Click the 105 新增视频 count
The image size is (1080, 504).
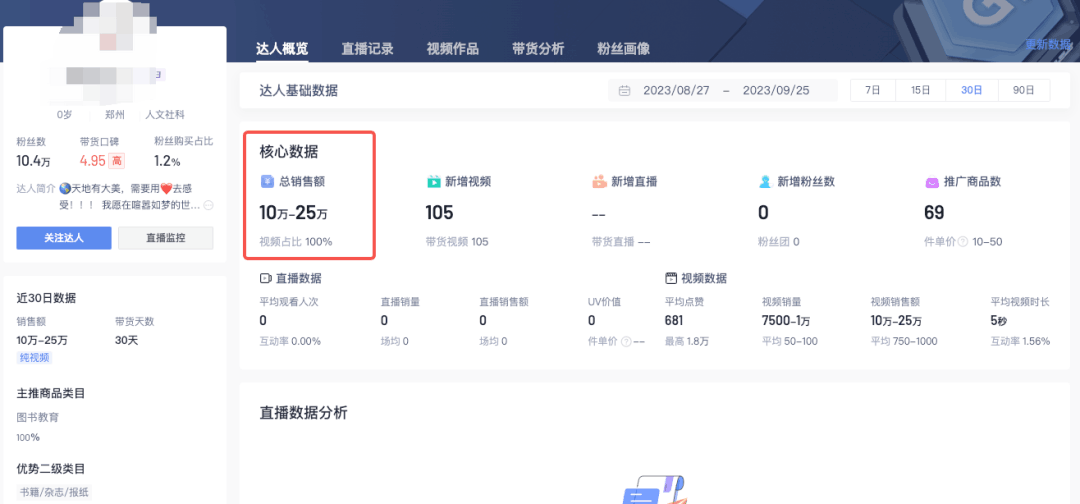[439, 213]
